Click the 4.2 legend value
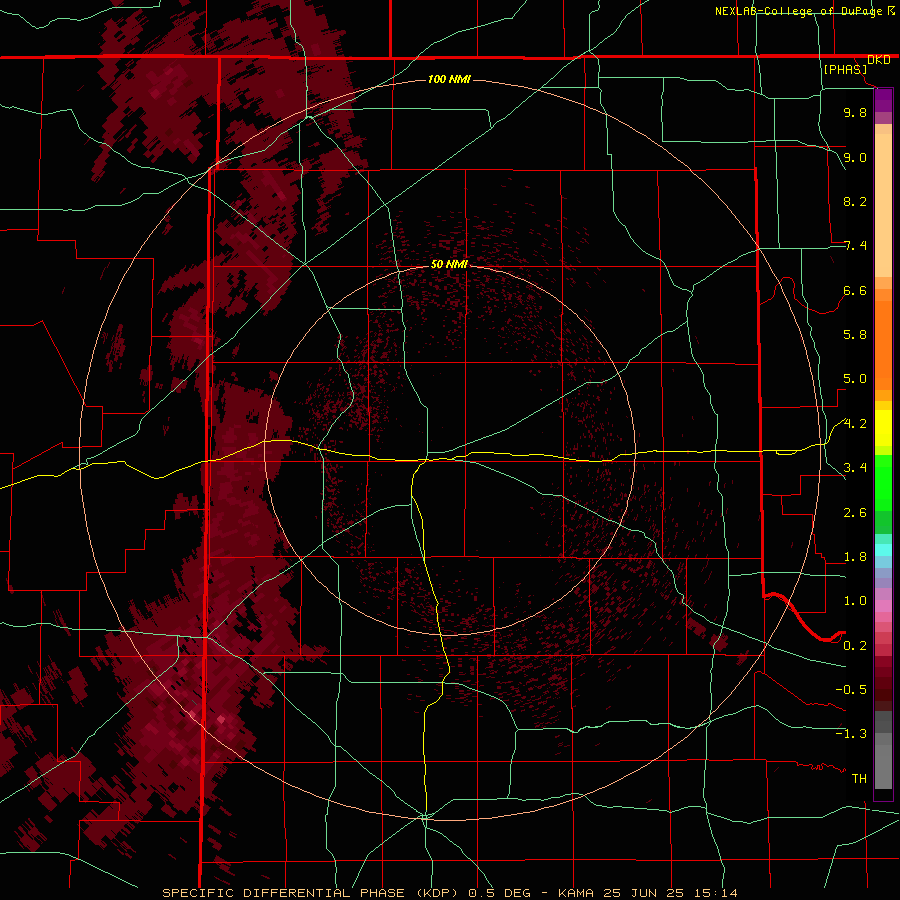The width and height of the screenshot is (900, 900). 855,424
